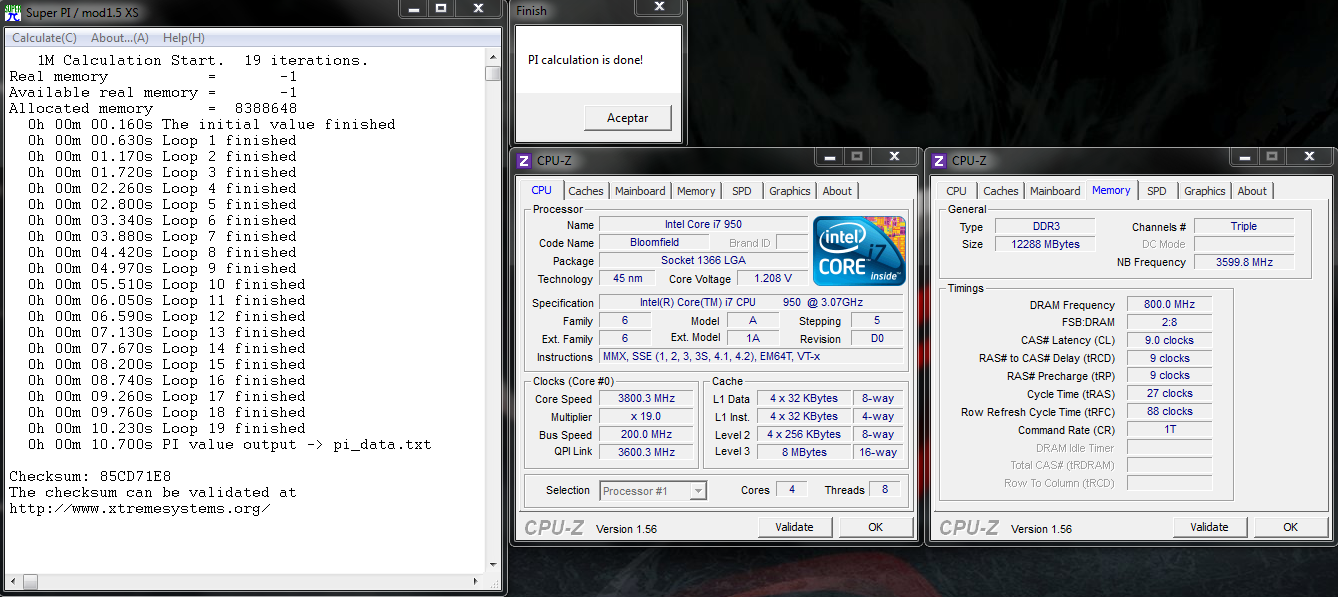Click the Bus Speed 200.0 MHz field
This screenshot has height=597, width=1338.
(x=647, y=435)
